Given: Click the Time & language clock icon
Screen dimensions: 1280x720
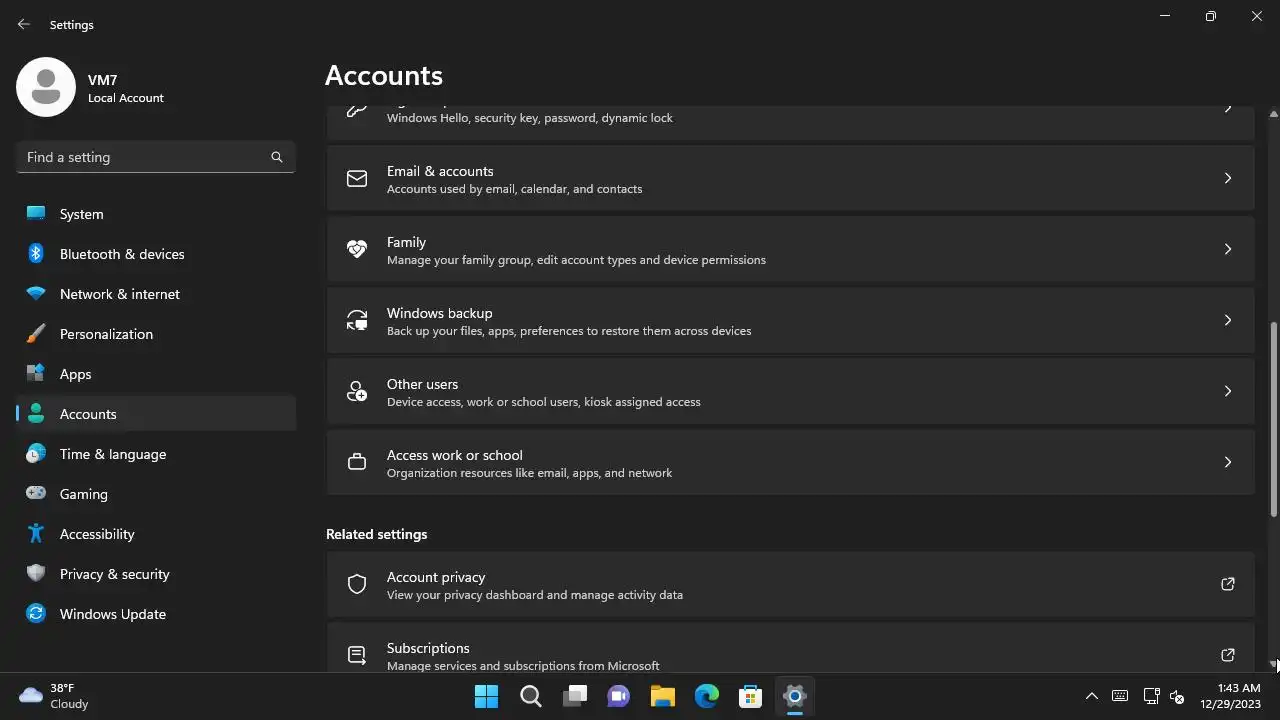Looking at the screenshot, I should [36, 454].
